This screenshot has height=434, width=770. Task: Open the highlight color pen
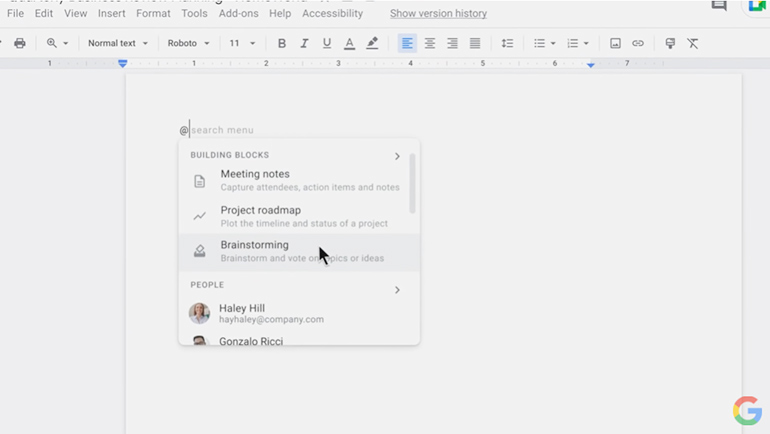[372, 43]
